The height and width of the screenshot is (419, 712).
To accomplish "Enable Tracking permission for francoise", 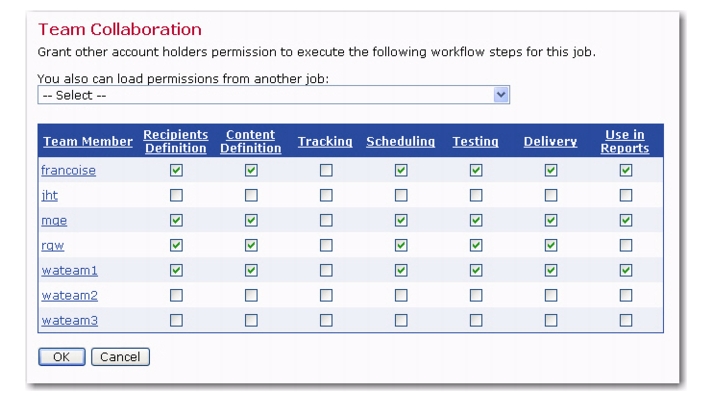I will point(326,170).
